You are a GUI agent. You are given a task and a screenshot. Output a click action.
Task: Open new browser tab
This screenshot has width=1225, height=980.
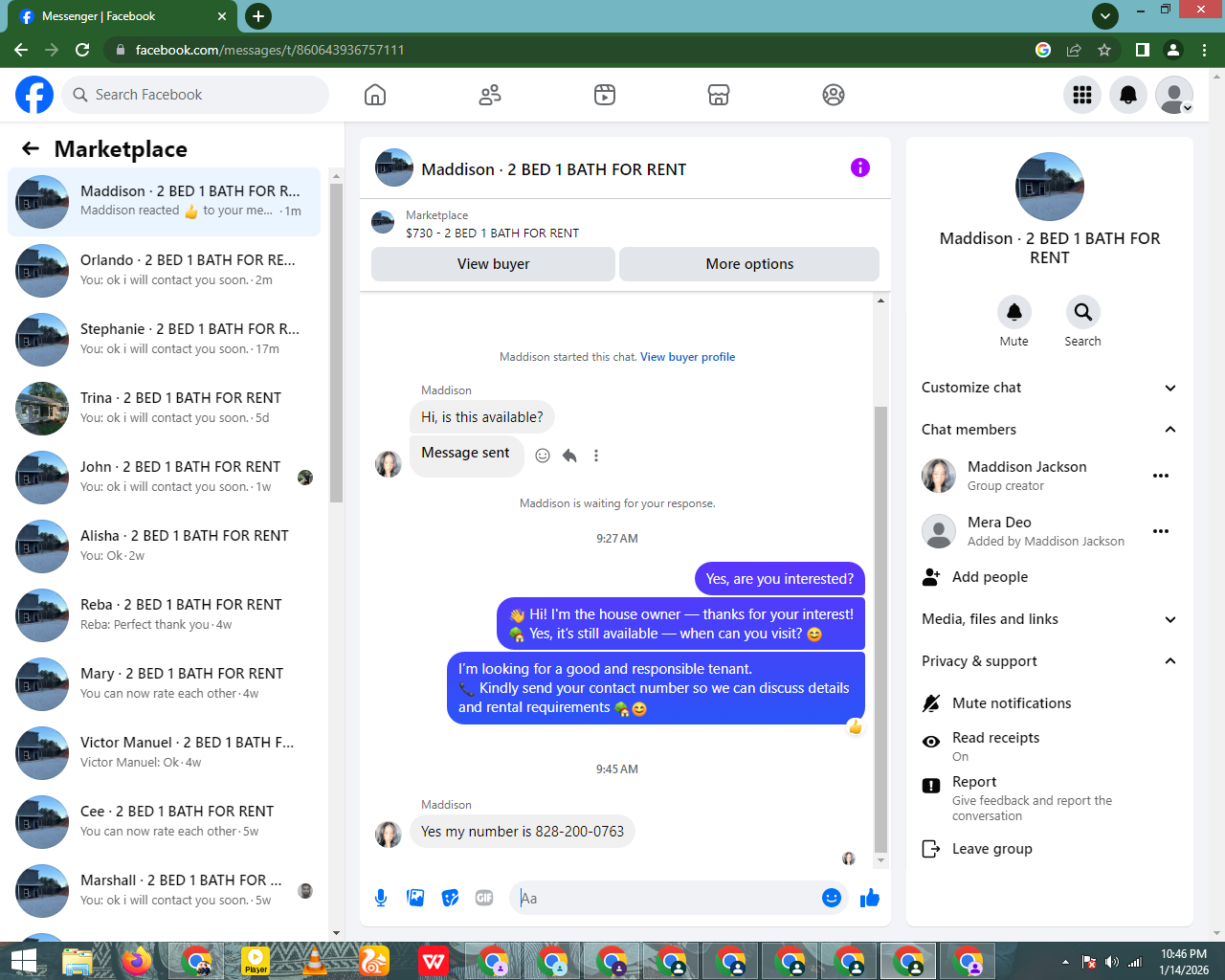[258, 15]
